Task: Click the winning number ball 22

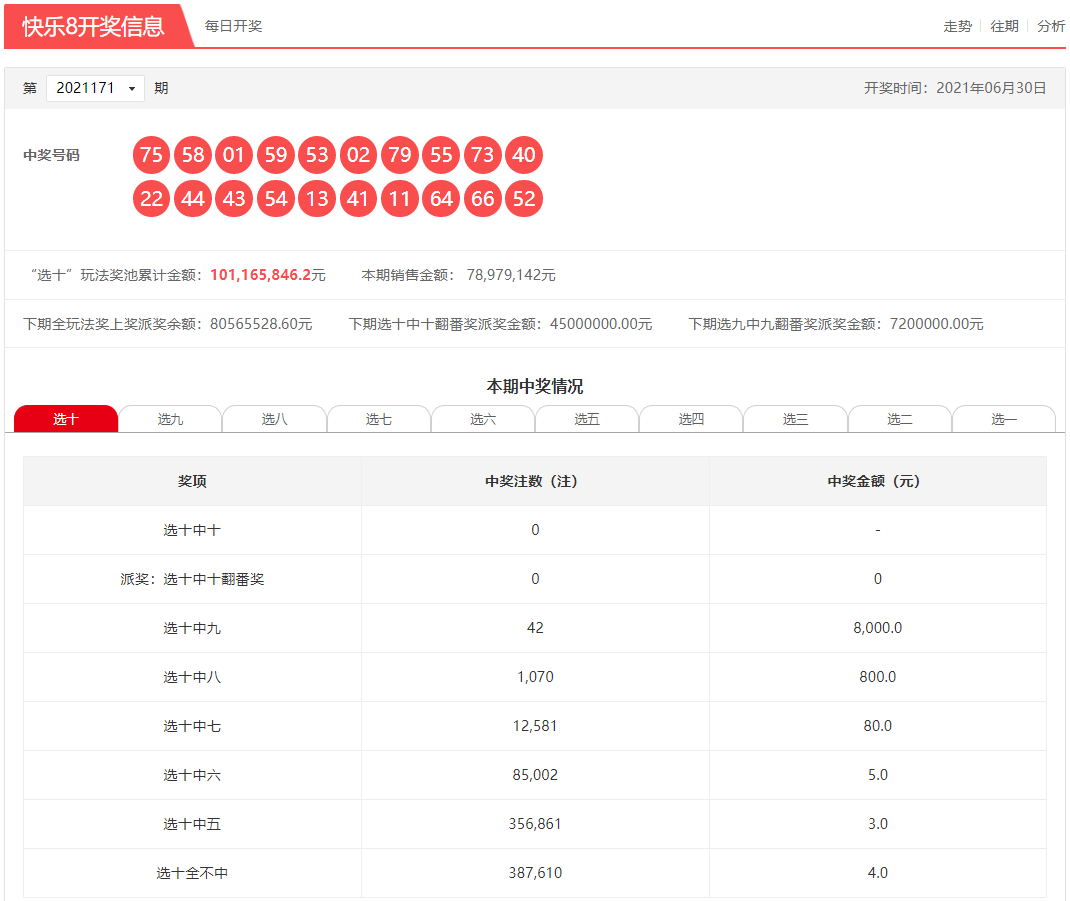Action: click(152, 199)
